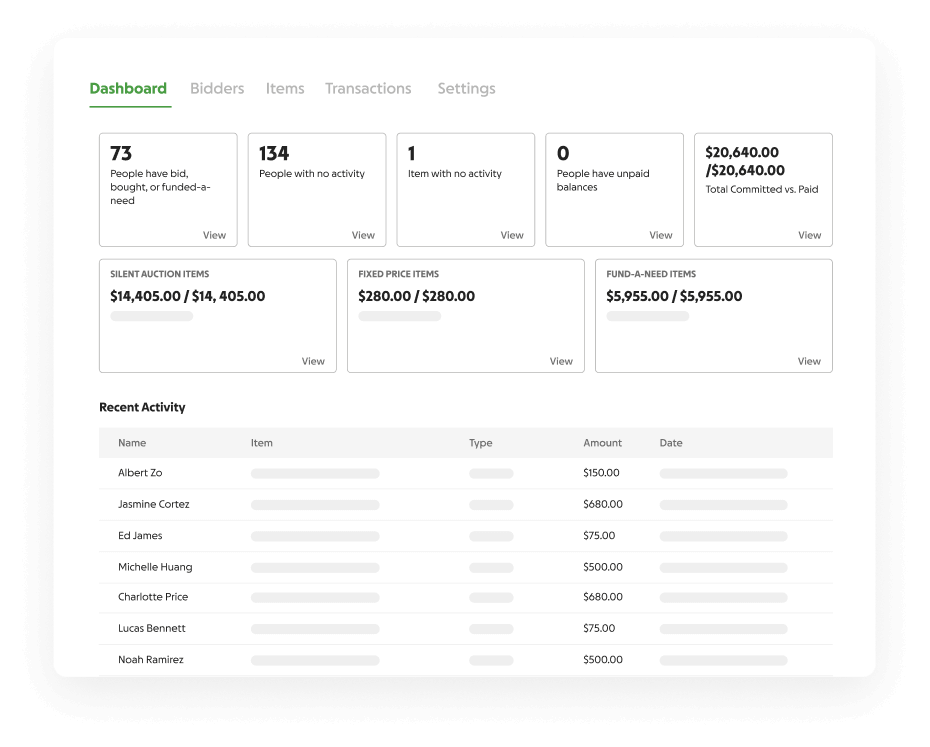Click the Fixed Price Items progress bar

[400, 316]
